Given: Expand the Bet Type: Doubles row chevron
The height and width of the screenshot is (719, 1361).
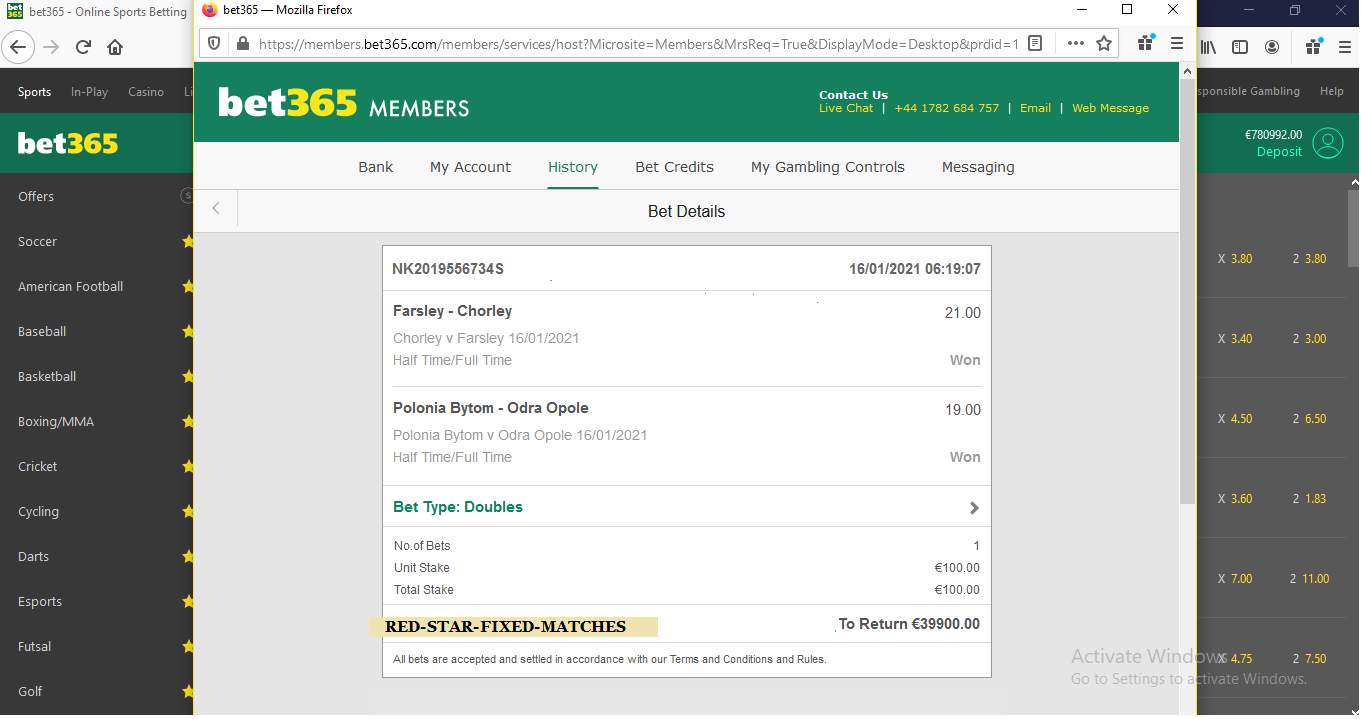Looking at the screenshot, I should (974, 508).
